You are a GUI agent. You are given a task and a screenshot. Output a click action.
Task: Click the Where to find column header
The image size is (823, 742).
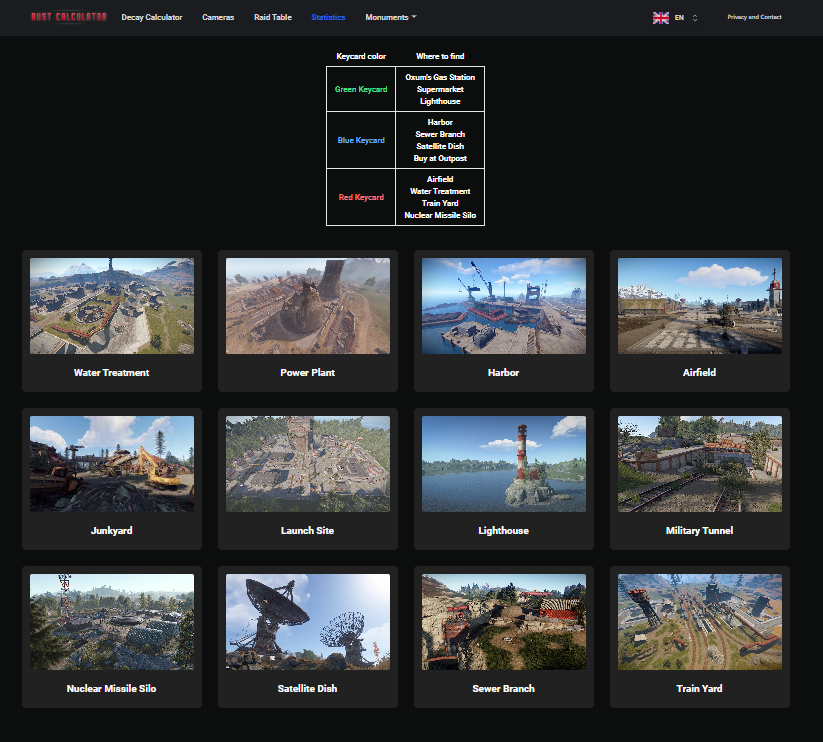point(440,56)
